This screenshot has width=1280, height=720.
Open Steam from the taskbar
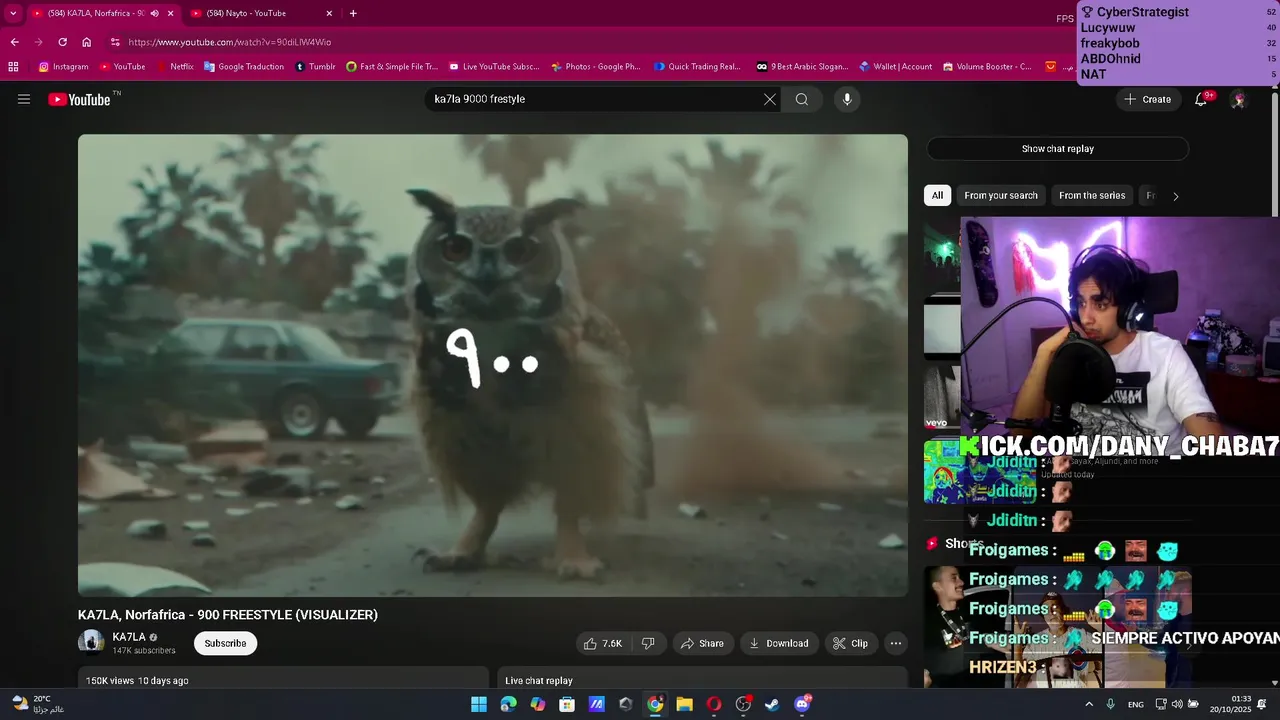[772, 704]
